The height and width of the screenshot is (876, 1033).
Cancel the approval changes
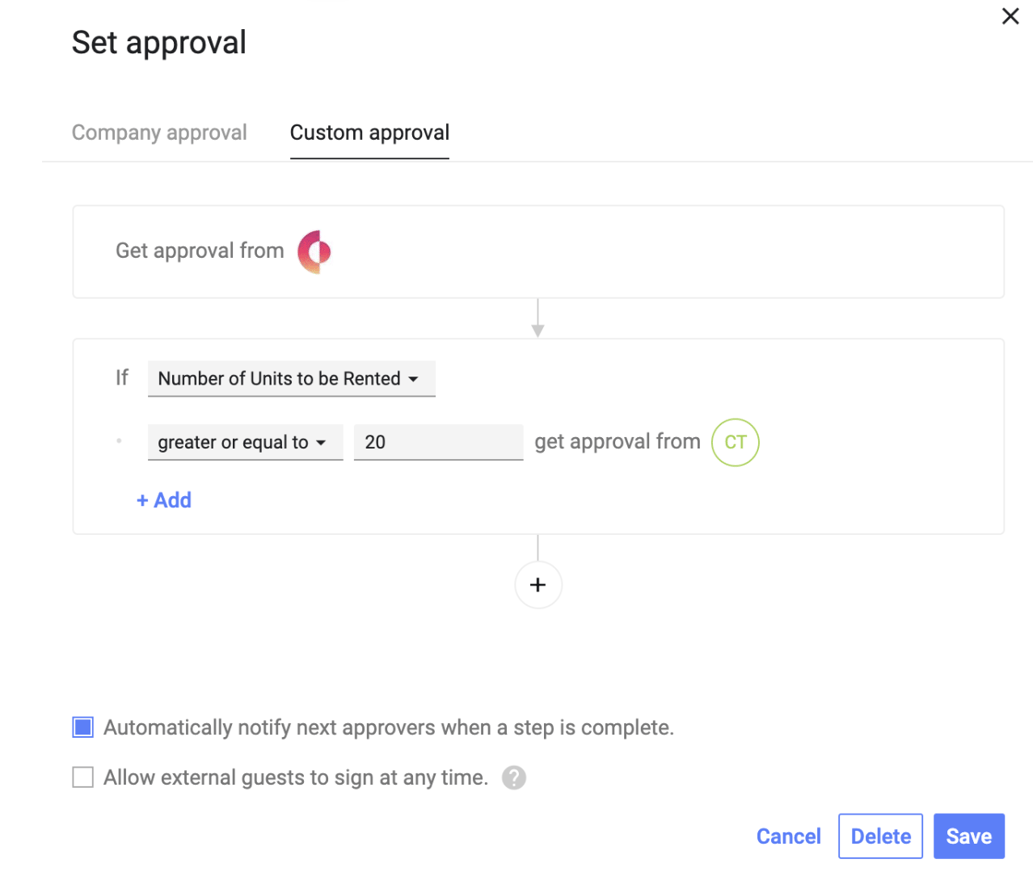pyautogui.click(x=788, y=836)
